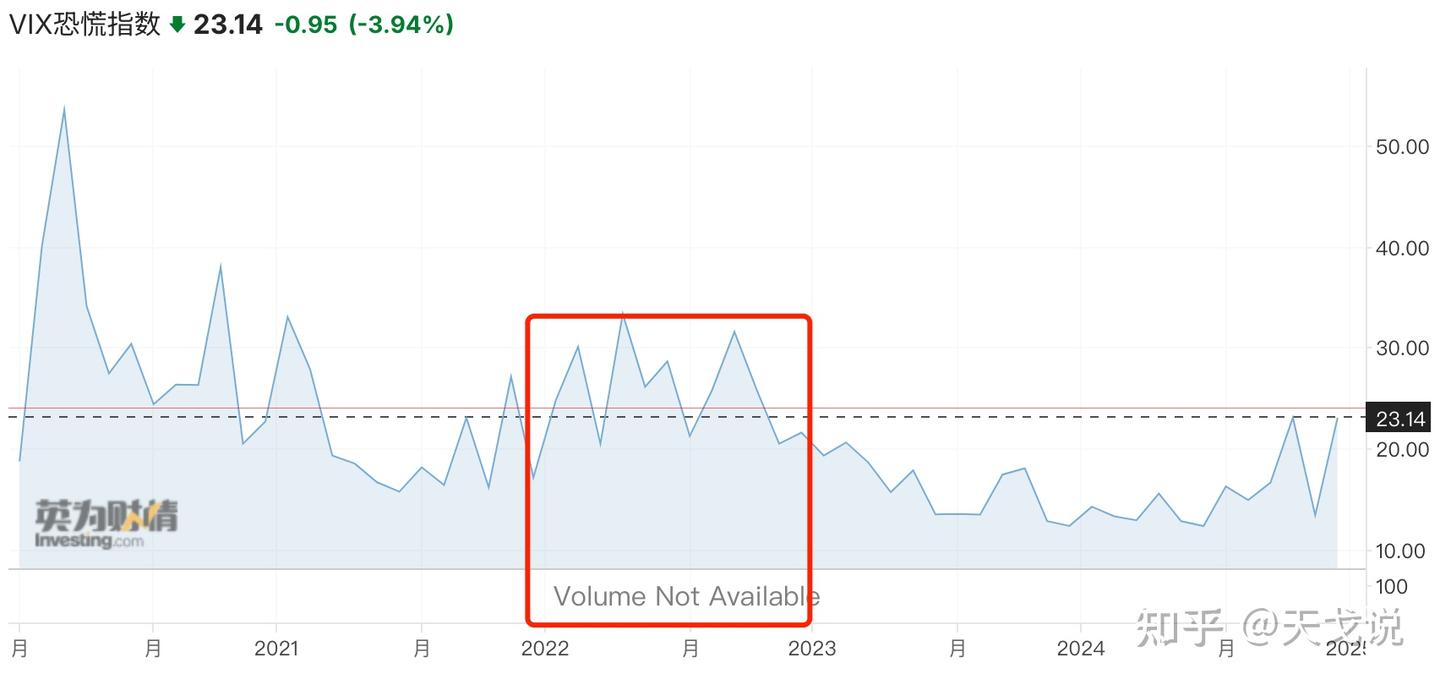Click the 100 volume axis label
The width and height of the screenshot is (1440, 685).
[x=1392, y=586]
